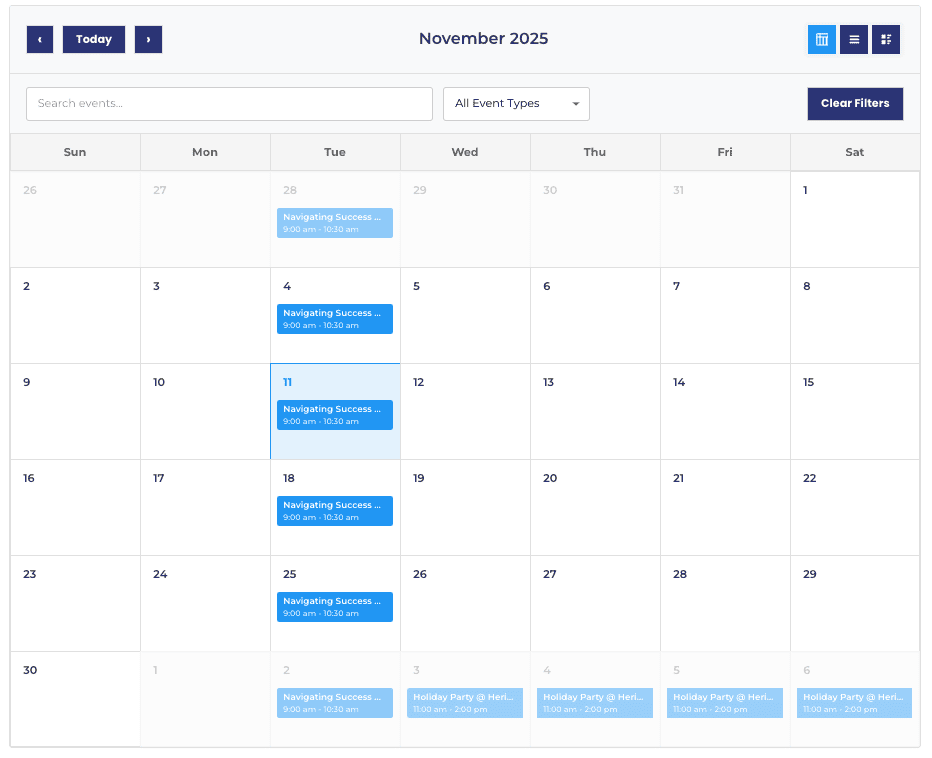Go to the previous month
This screenshot has height=758, width=932.
pos(40,40)
